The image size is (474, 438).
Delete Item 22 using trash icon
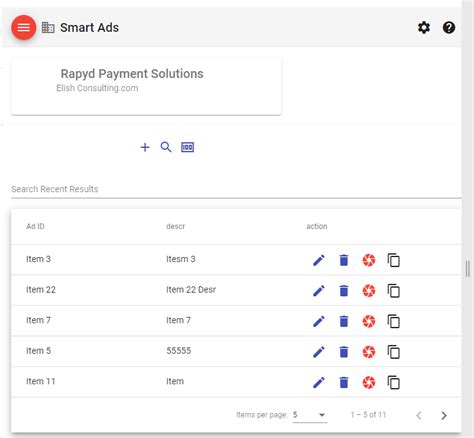(x=344, y=291)
